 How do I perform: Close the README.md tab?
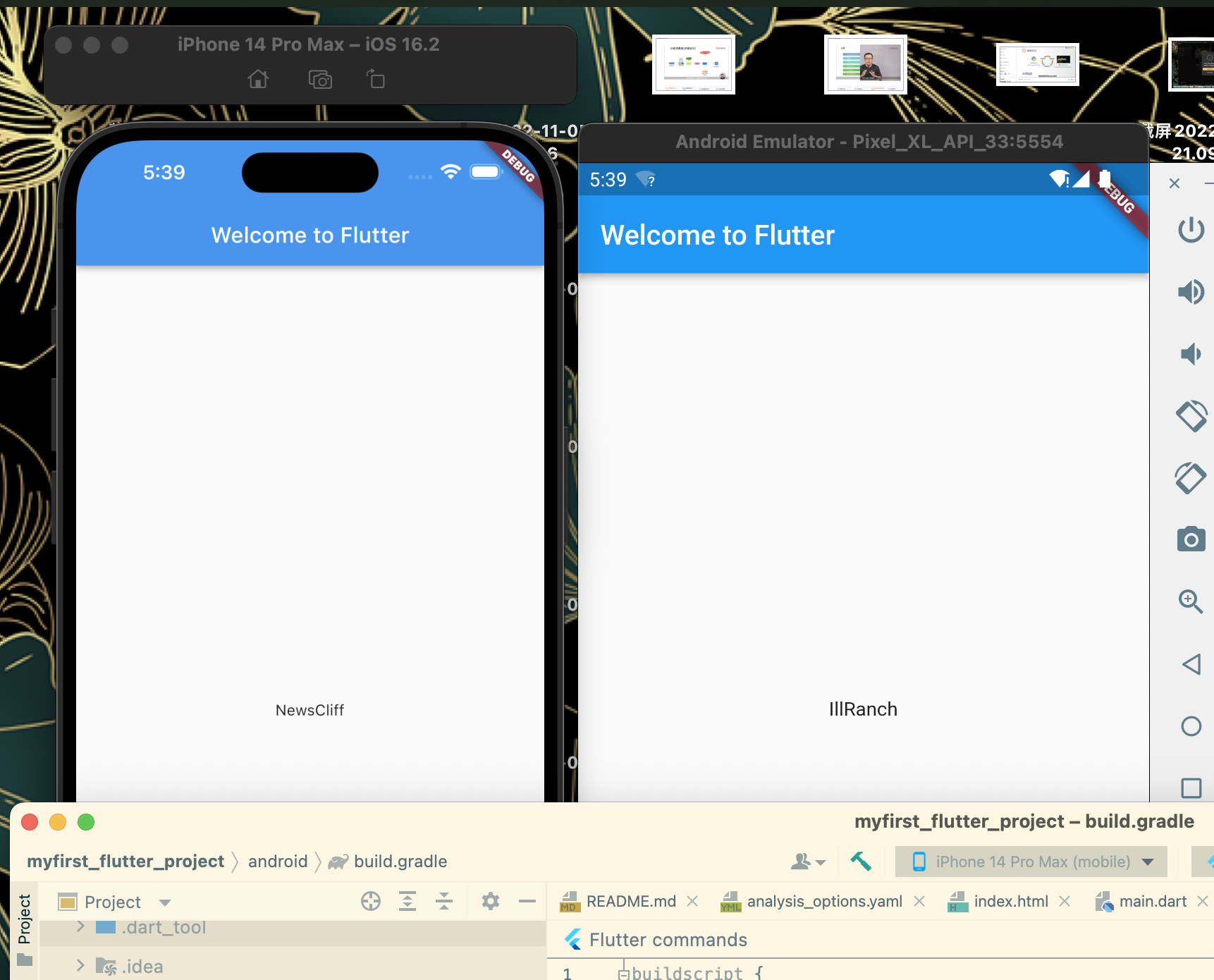[692, 901]
